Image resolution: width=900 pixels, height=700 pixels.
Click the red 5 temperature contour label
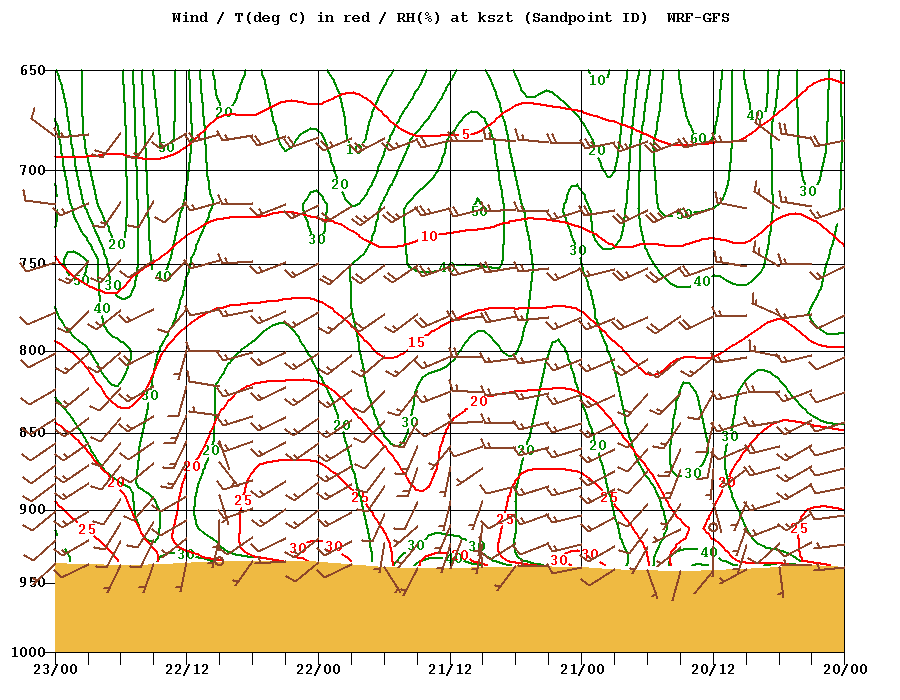(465, 134)
